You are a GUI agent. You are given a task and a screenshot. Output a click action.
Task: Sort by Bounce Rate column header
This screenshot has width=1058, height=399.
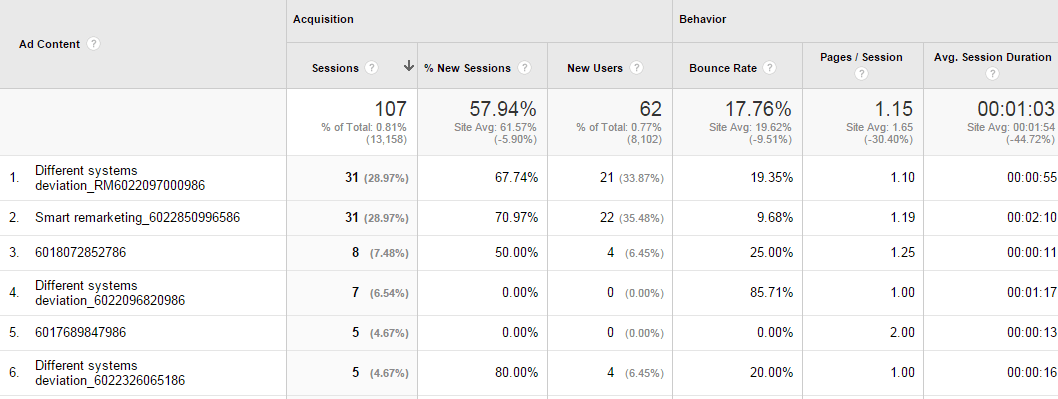coord(723,68)
